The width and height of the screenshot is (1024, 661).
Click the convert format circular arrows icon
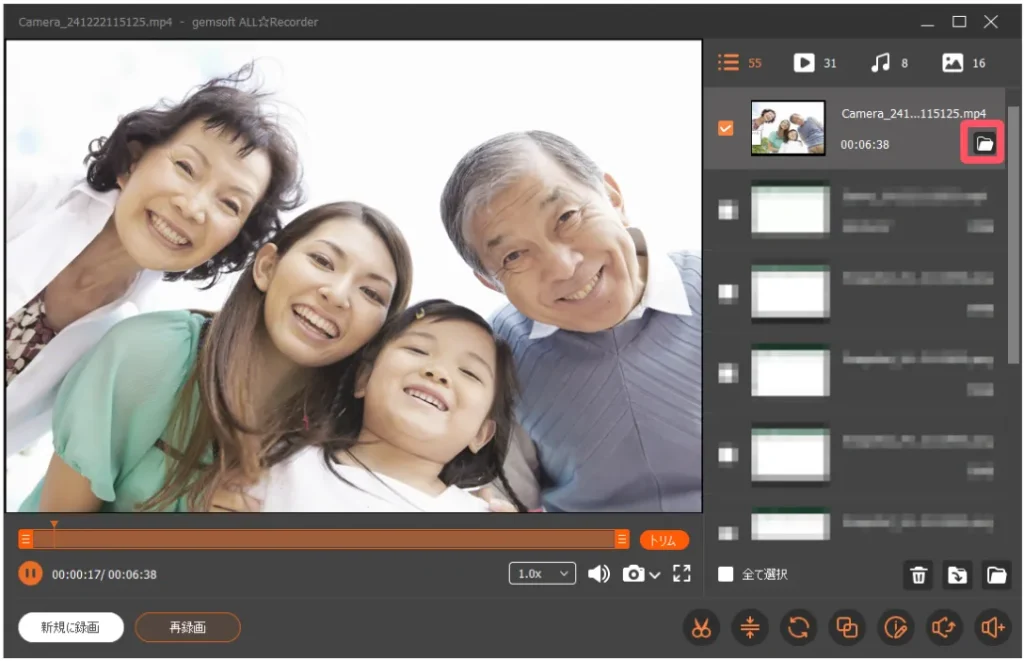click(x=798, y=627)
